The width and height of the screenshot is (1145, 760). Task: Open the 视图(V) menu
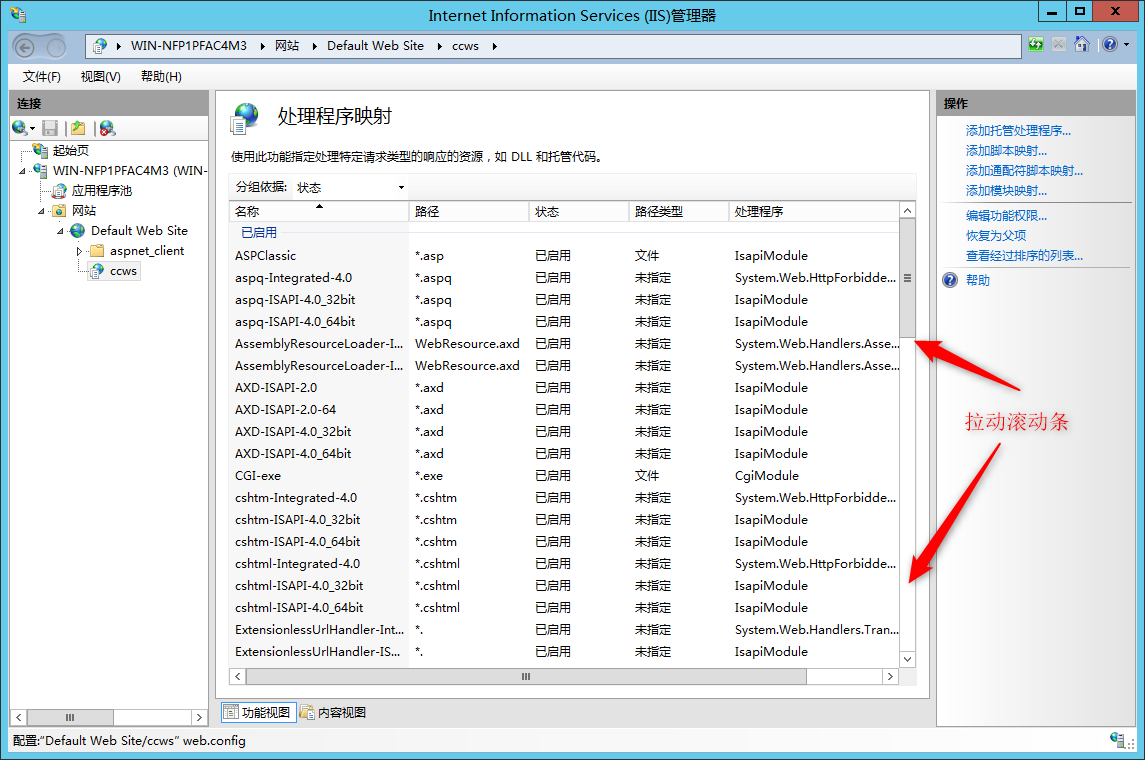(x=100, y=77)
